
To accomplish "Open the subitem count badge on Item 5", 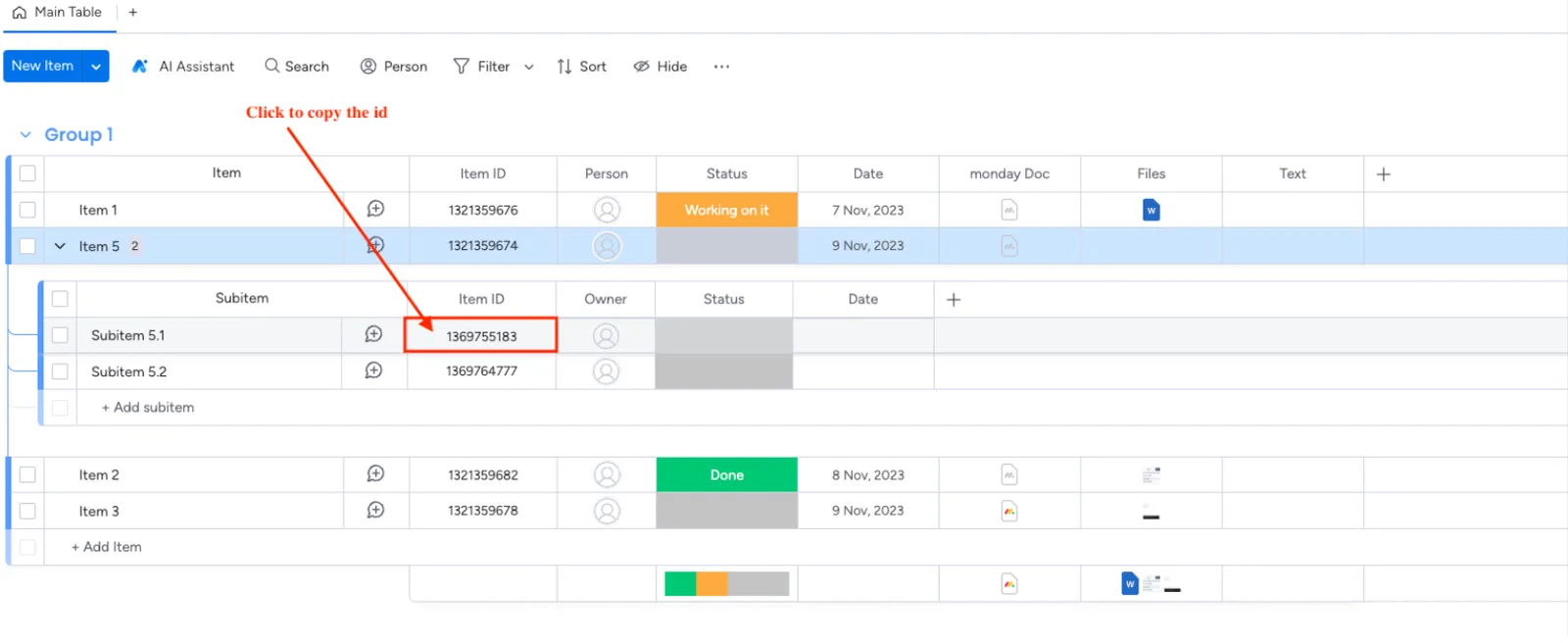I will click(x=134, y=246).
